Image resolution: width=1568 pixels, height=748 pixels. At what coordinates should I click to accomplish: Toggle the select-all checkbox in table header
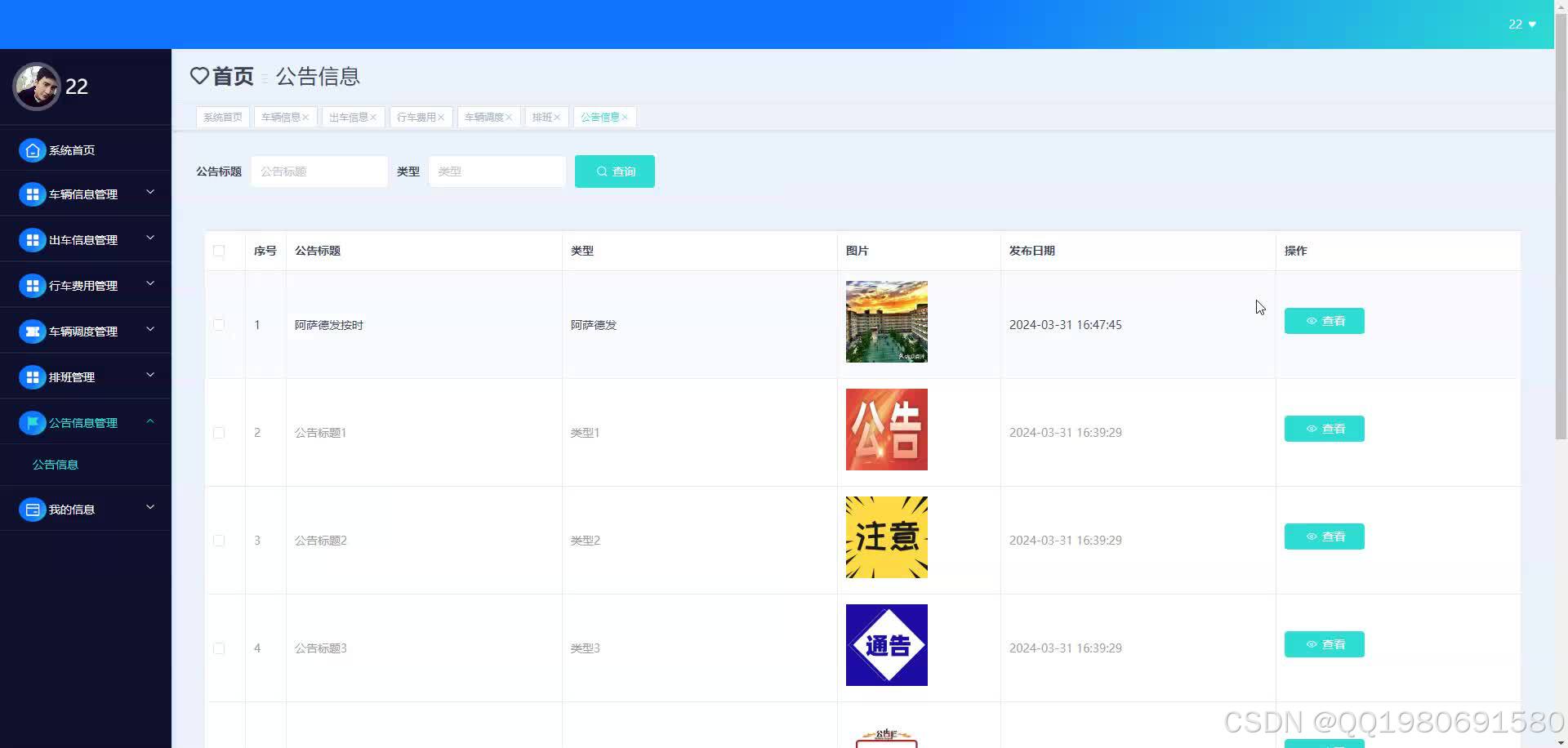coord(219,251)
